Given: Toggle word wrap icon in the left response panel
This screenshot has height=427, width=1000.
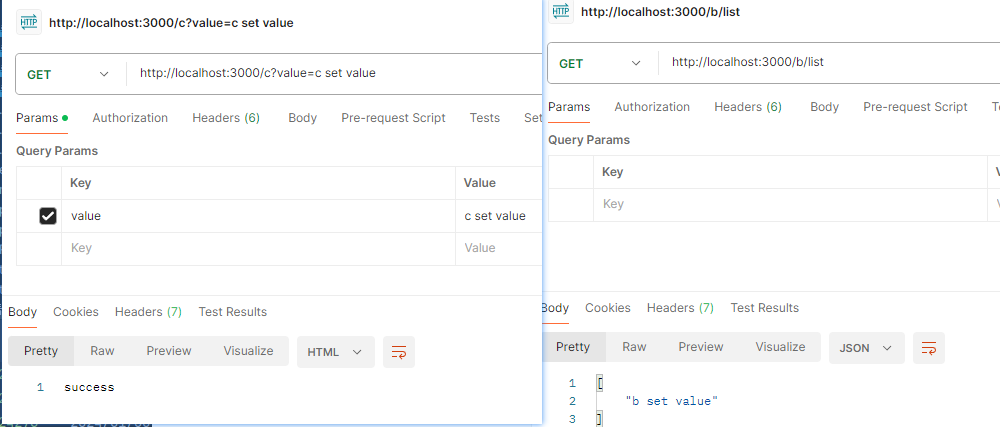Looking at the screenshot, I should tap(399, 352).
